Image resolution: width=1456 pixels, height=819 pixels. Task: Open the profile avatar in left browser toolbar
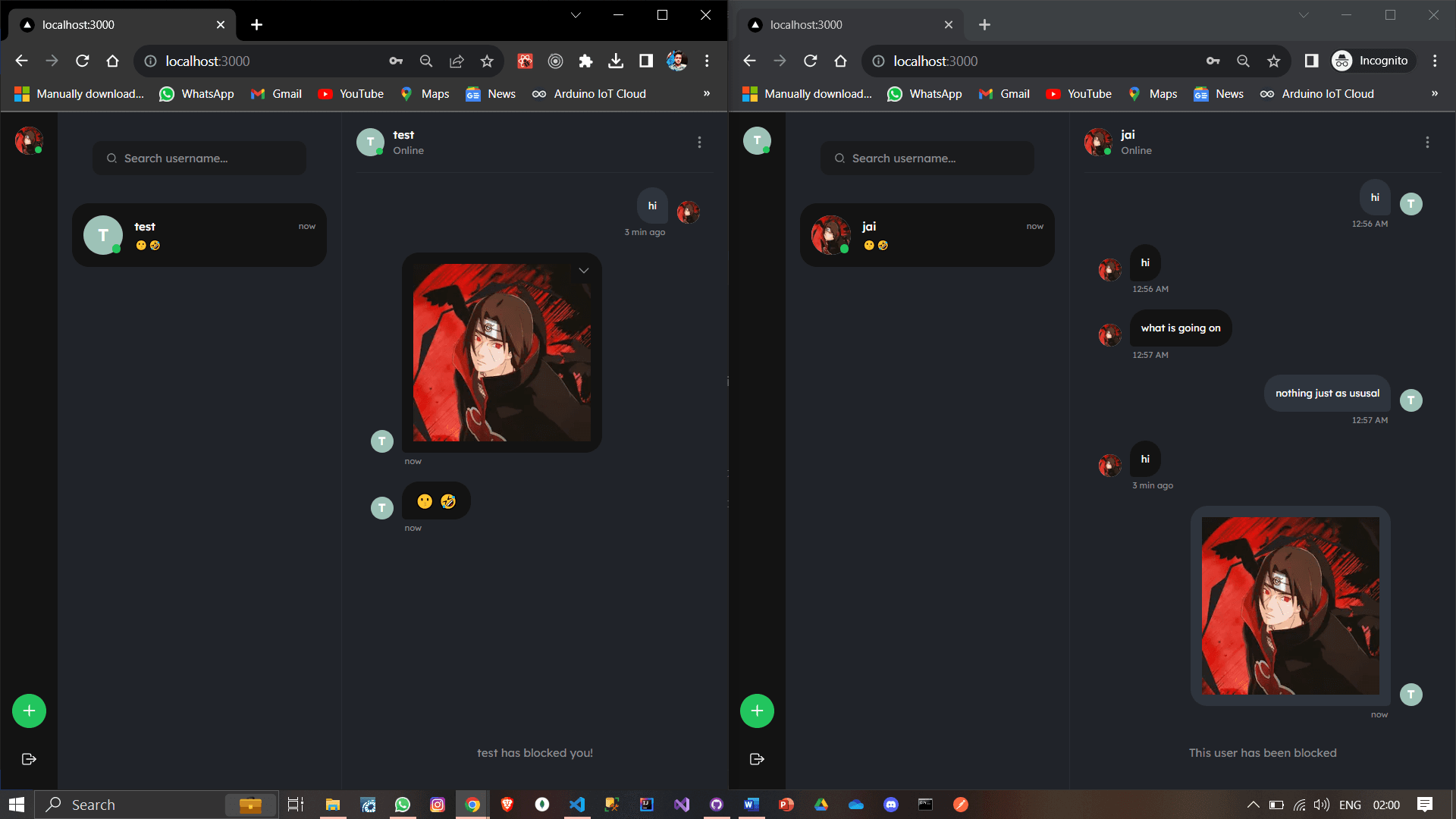[x=676, y=61]
